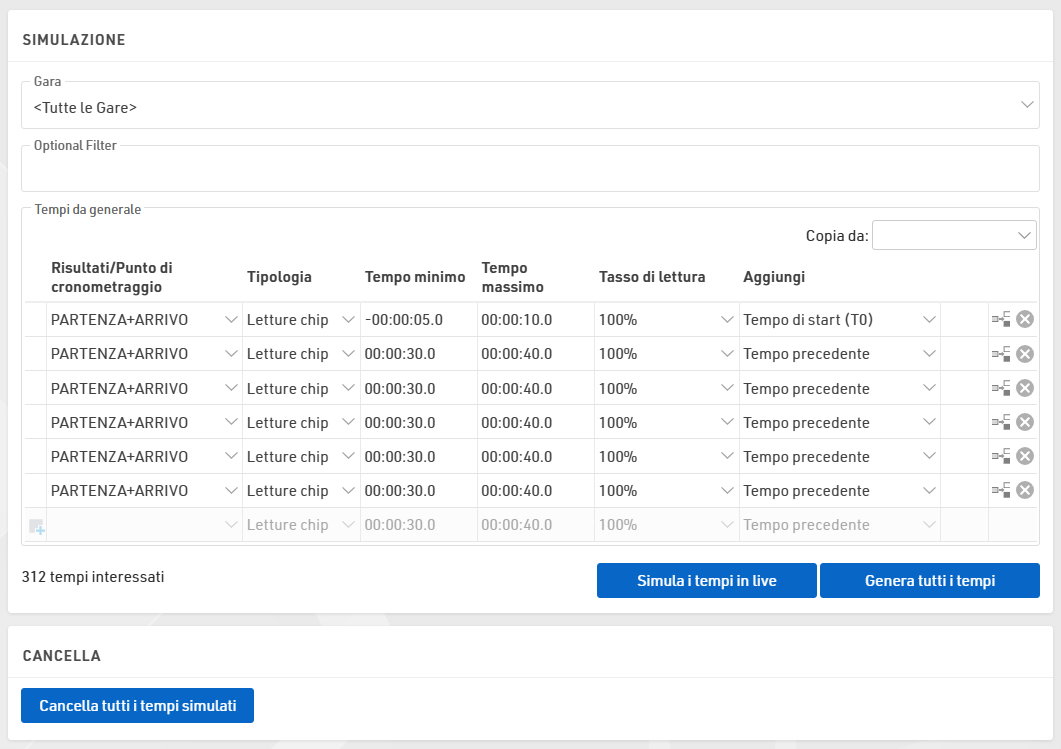This screenshot has width=1061, height=749.
Task: Click the Genera tutti i tempi button
Action: click(929, 581)
